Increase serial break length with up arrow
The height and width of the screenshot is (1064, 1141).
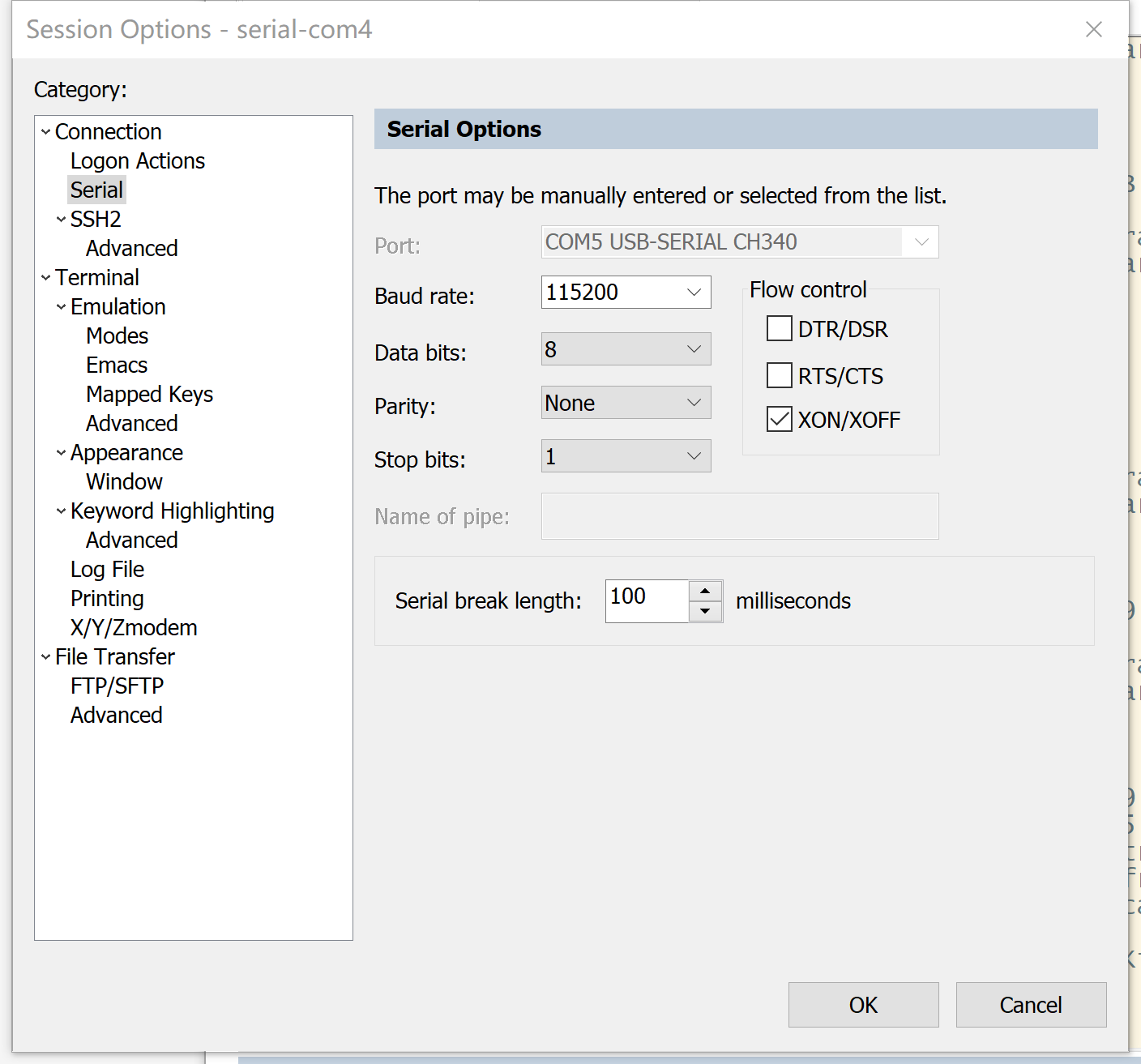pos(705,591)
